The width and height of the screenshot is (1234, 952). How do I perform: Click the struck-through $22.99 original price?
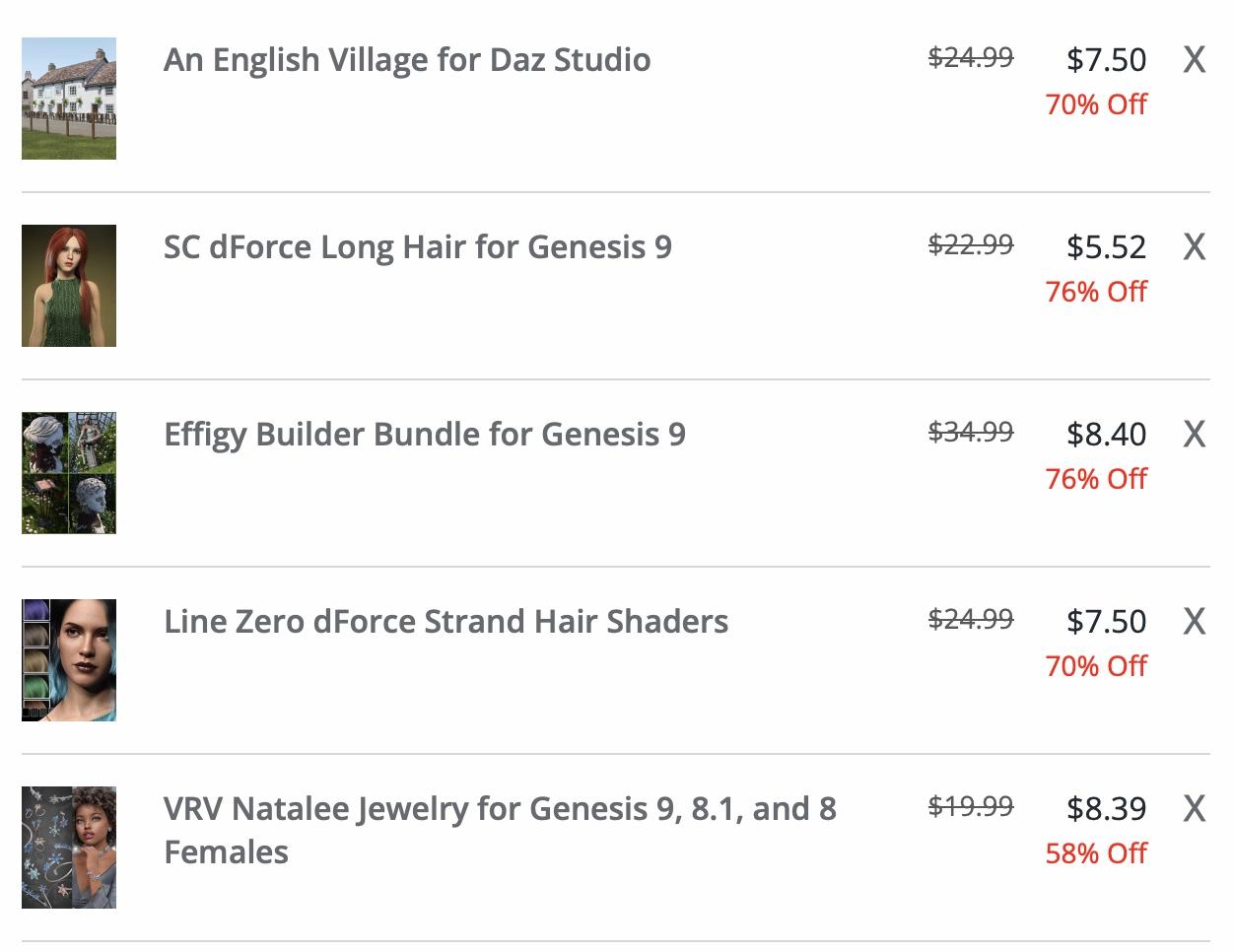(x=970, y=244)
